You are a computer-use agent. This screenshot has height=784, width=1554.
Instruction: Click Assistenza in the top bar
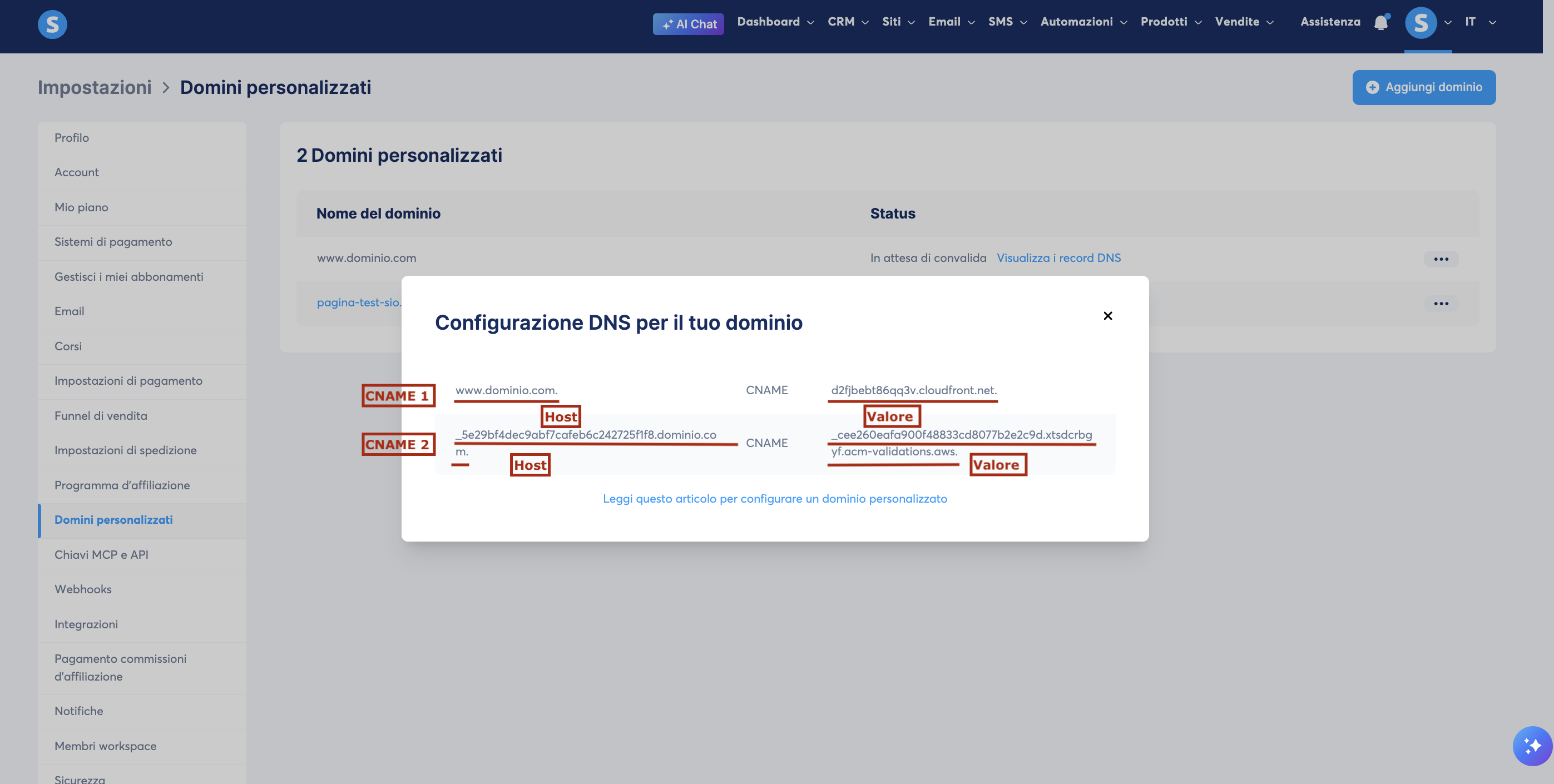1330,22
